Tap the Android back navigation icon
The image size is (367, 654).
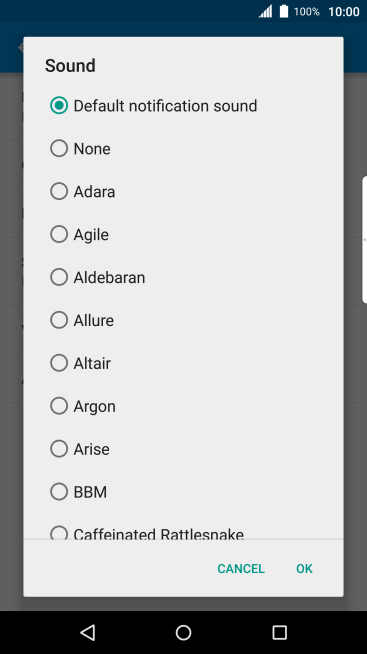coord(88,632)
